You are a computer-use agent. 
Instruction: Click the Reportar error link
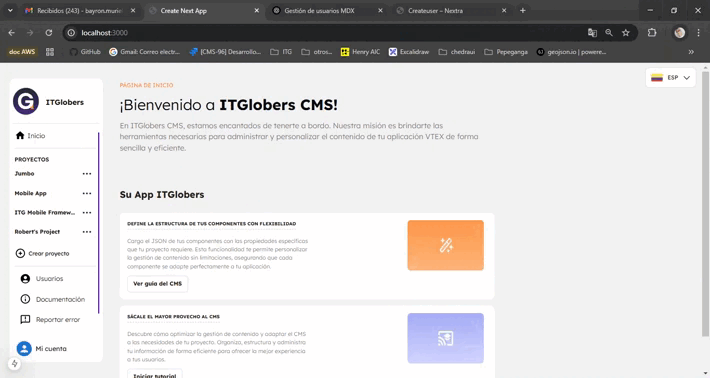coord(58,320)
